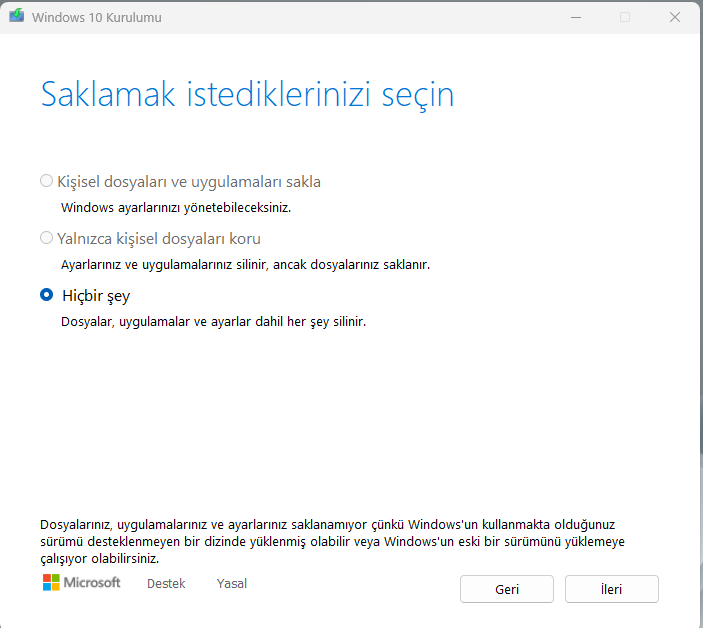Viewport: 703px width, 628px height.
Task: Select 'Kişisel dosyaları ve uygulamaları sakla' radio button
Action: tap(46, 181)
